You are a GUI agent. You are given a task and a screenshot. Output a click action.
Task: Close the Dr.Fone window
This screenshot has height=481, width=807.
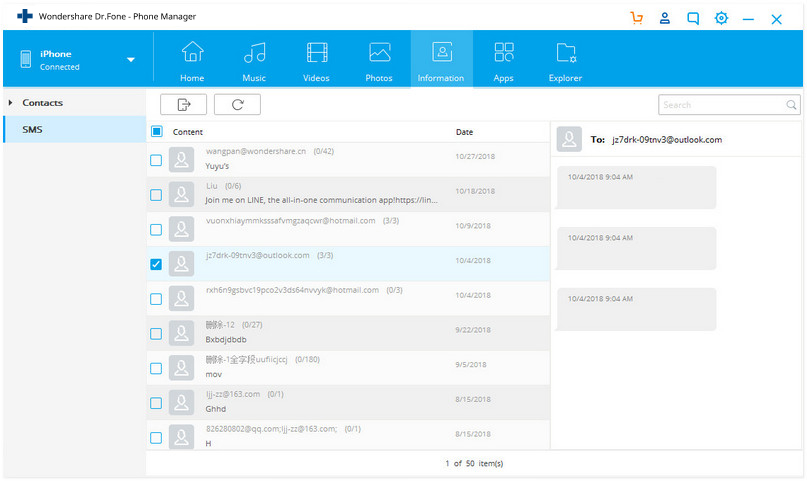776,20
